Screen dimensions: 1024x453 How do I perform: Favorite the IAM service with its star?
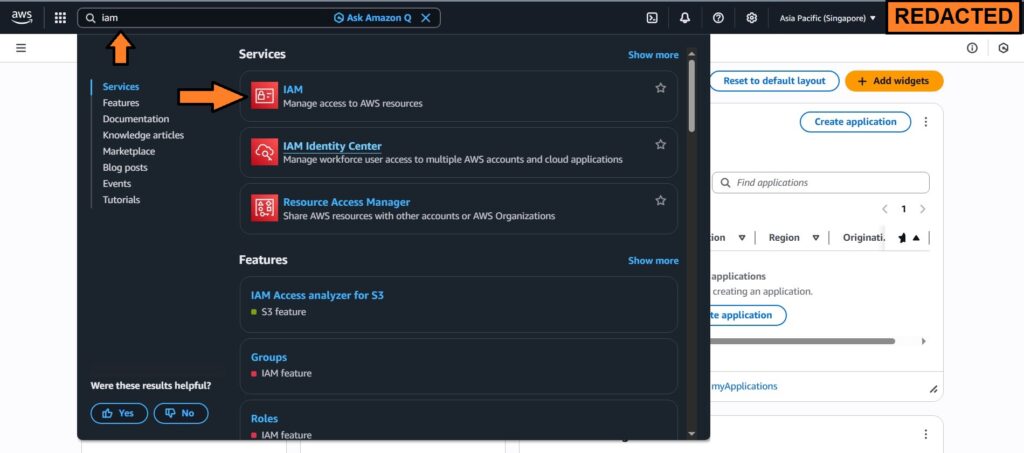(x=660, y=88)
